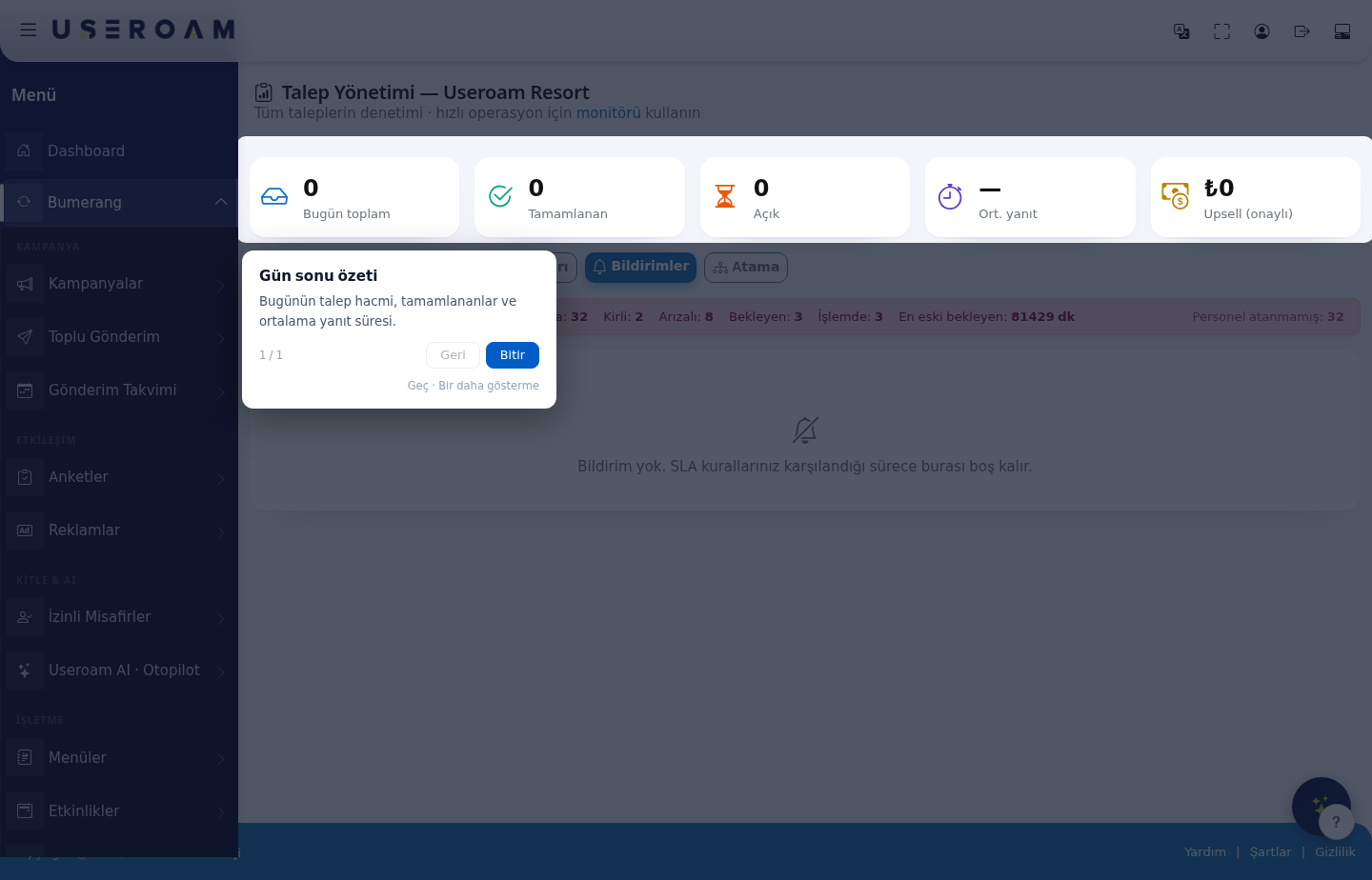Viewport: 1372px width, 880px height.
Task: Click the Etkinlikler calendar icon
Action: (x=25, y=811)
